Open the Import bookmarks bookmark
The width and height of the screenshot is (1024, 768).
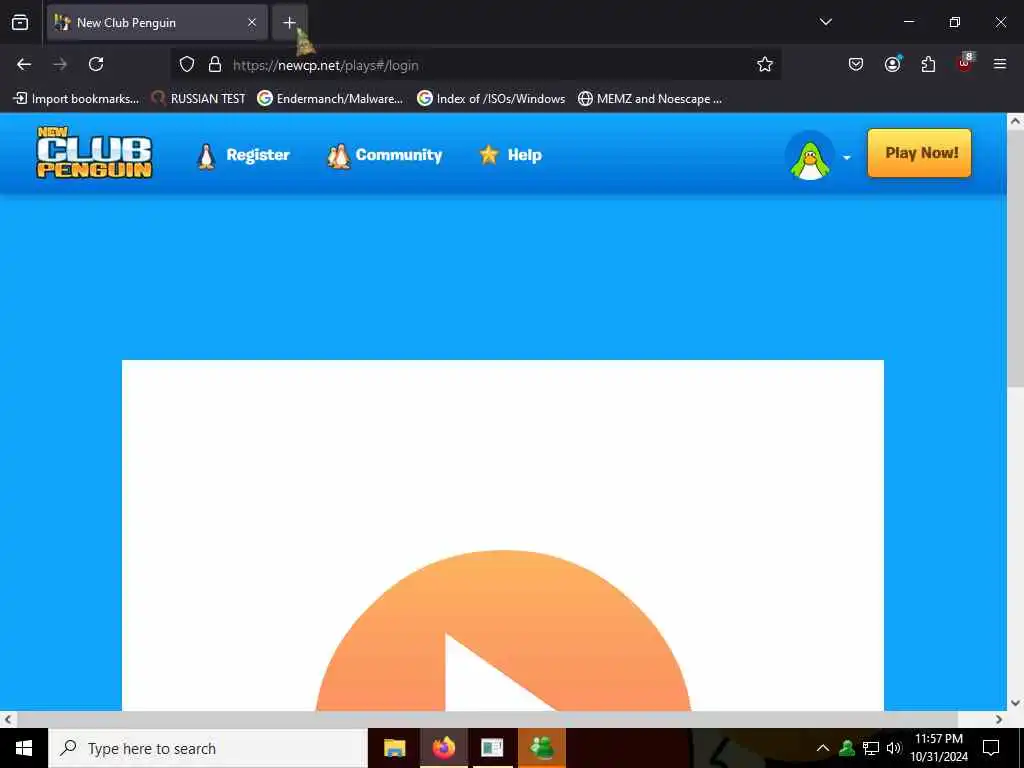click(x=76, y=99)
